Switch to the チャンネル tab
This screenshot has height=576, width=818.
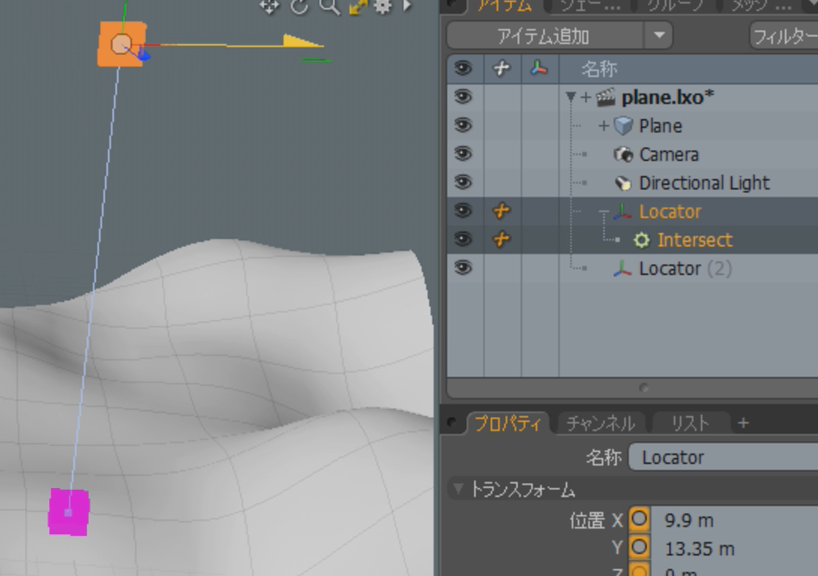[x=600, y=423]
